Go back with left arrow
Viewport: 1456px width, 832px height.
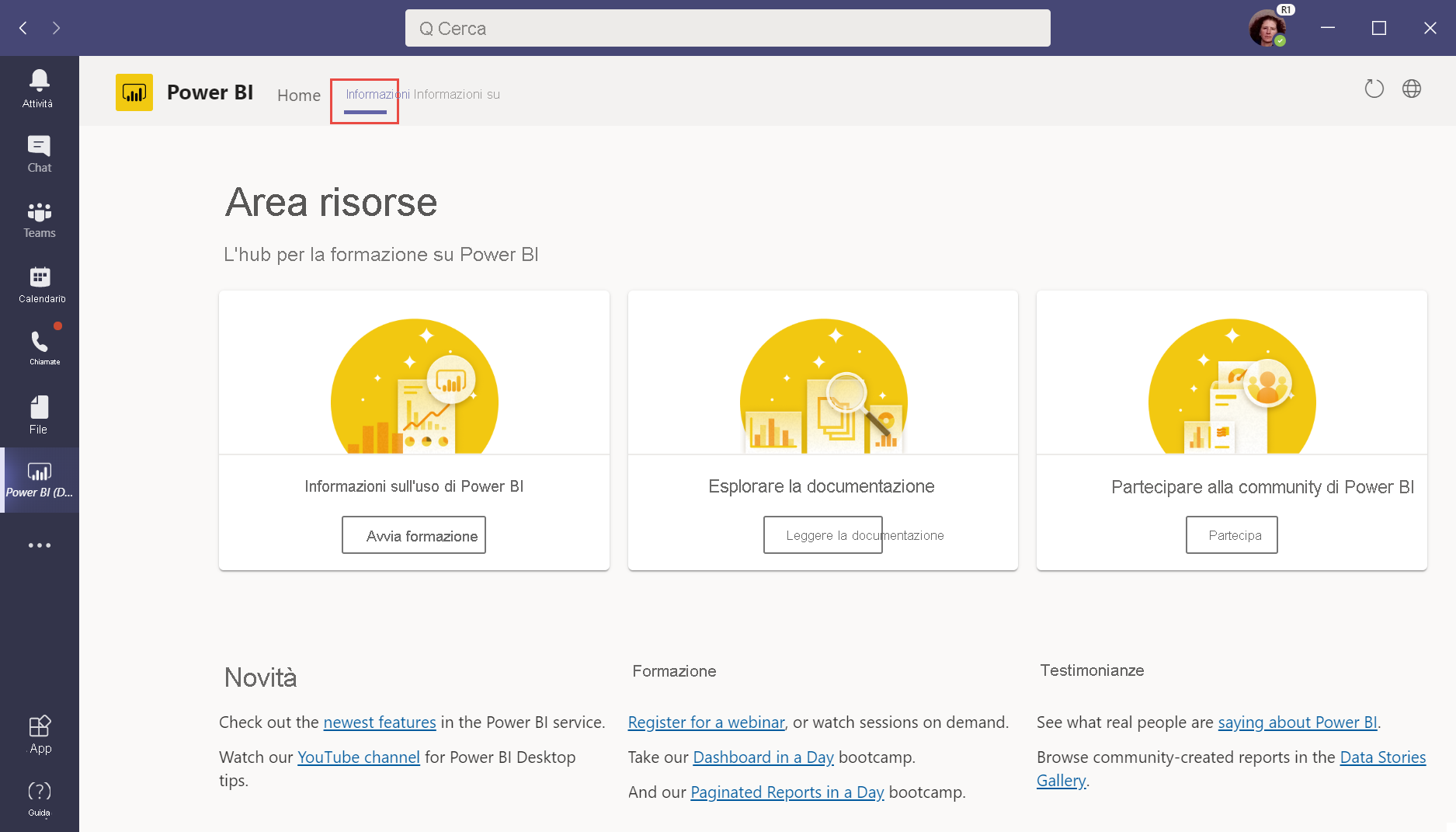pyautogui.click(x=23, y=28)
